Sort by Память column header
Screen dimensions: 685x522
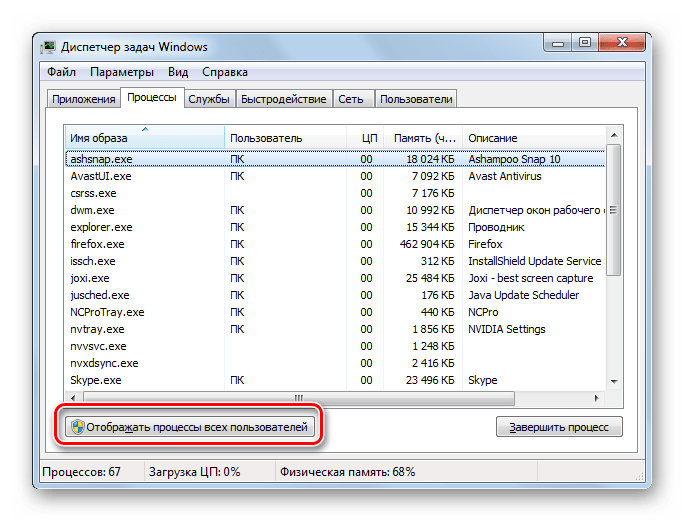tap(423, 138)
